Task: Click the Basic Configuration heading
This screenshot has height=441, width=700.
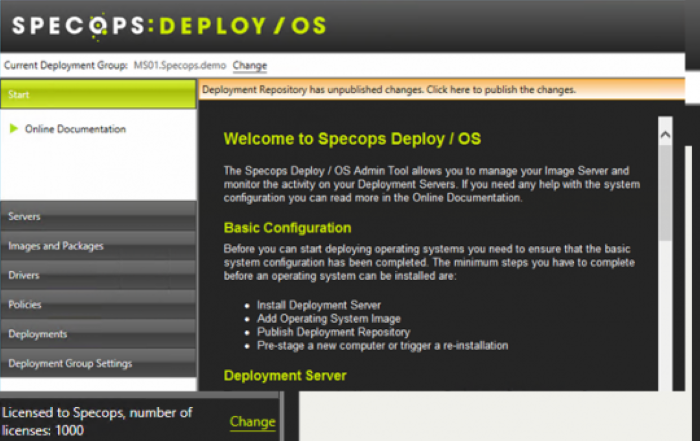Action: 288,228
